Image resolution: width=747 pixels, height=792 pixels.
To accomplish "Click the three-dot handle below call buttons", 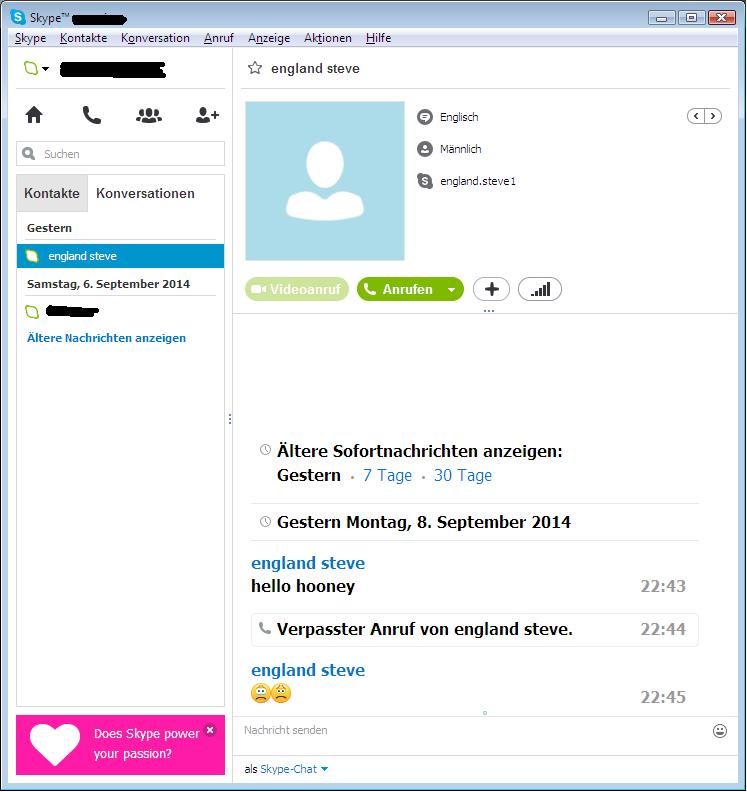I will (488, 311).
